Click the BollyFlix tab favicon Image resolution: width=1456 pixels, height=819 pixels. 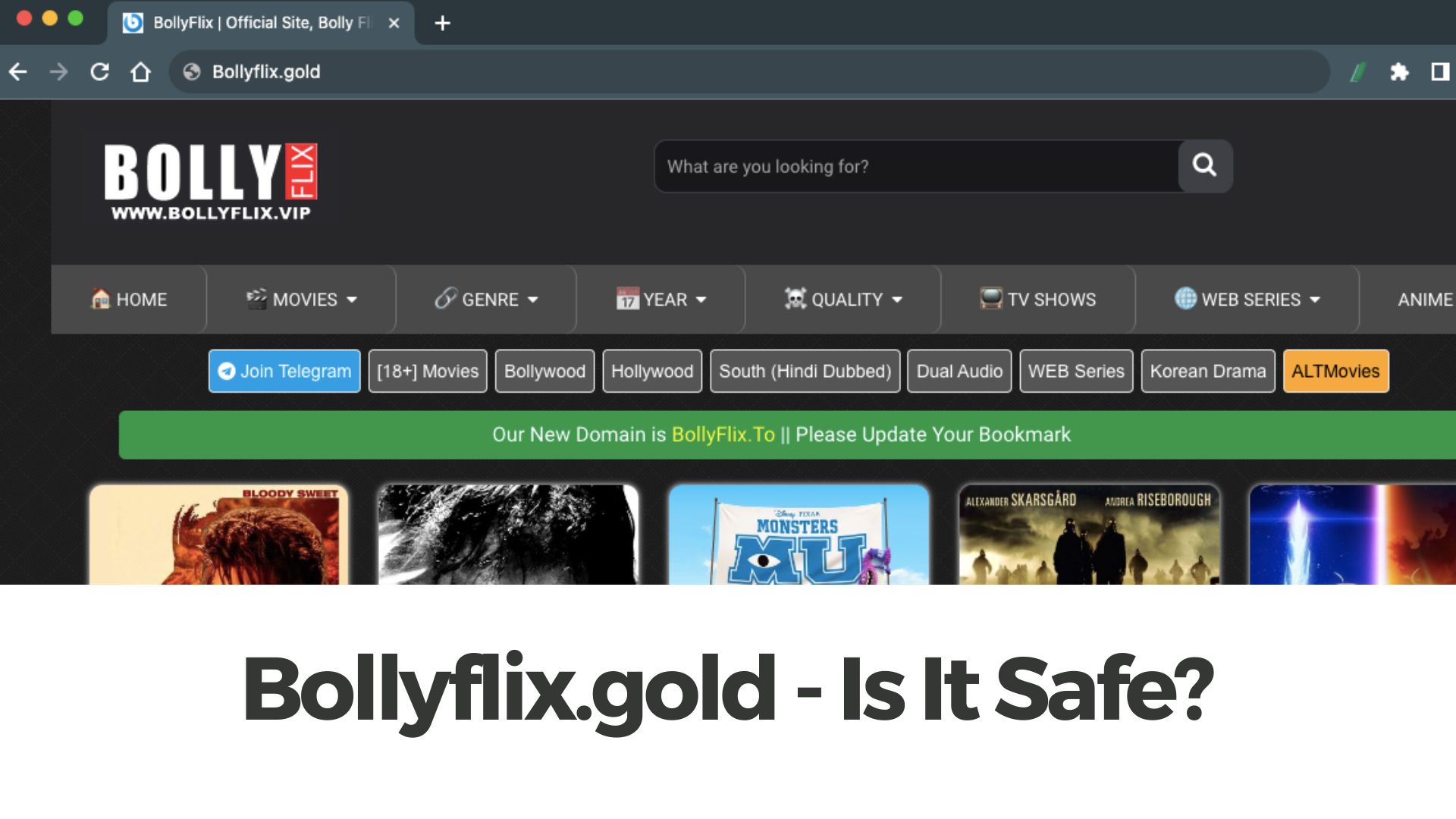click(x=133, y=23)
